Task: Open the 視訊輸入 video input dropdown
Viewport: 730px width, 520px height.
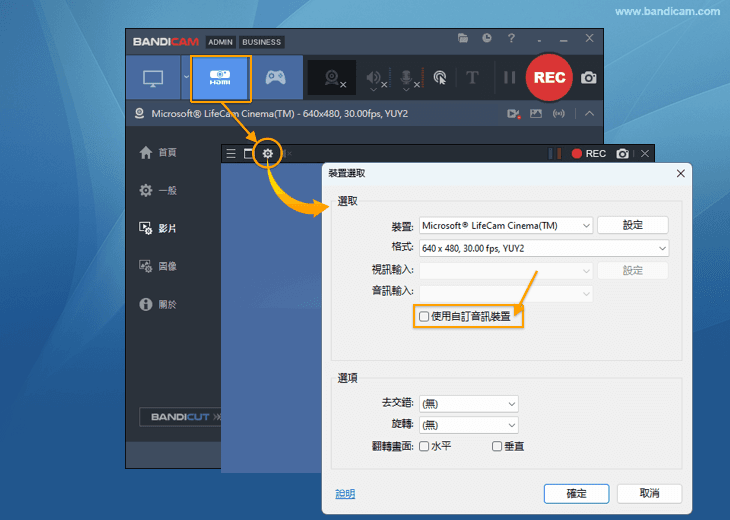Action: (506, 271)
